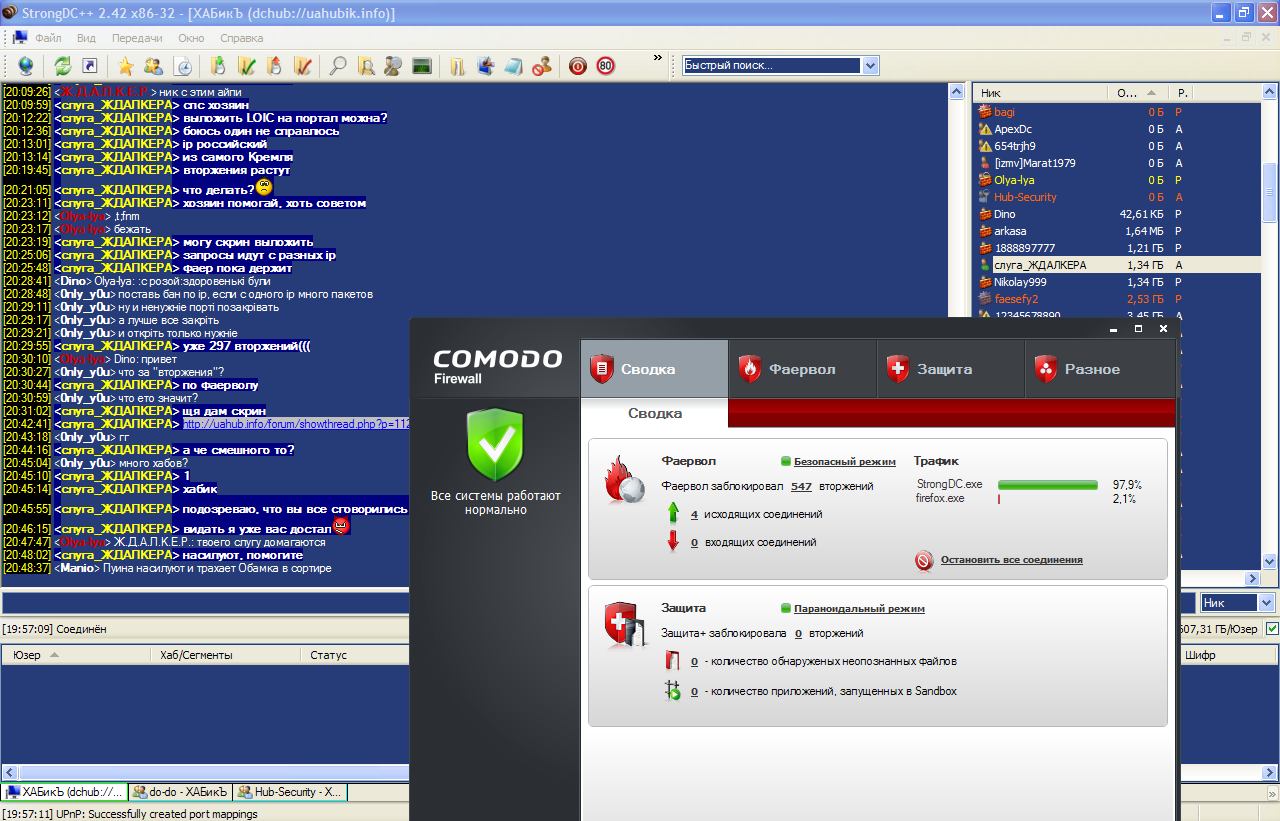Click the red Shutdown power icon
This screenshot has height=821, width=1280.
578,66
